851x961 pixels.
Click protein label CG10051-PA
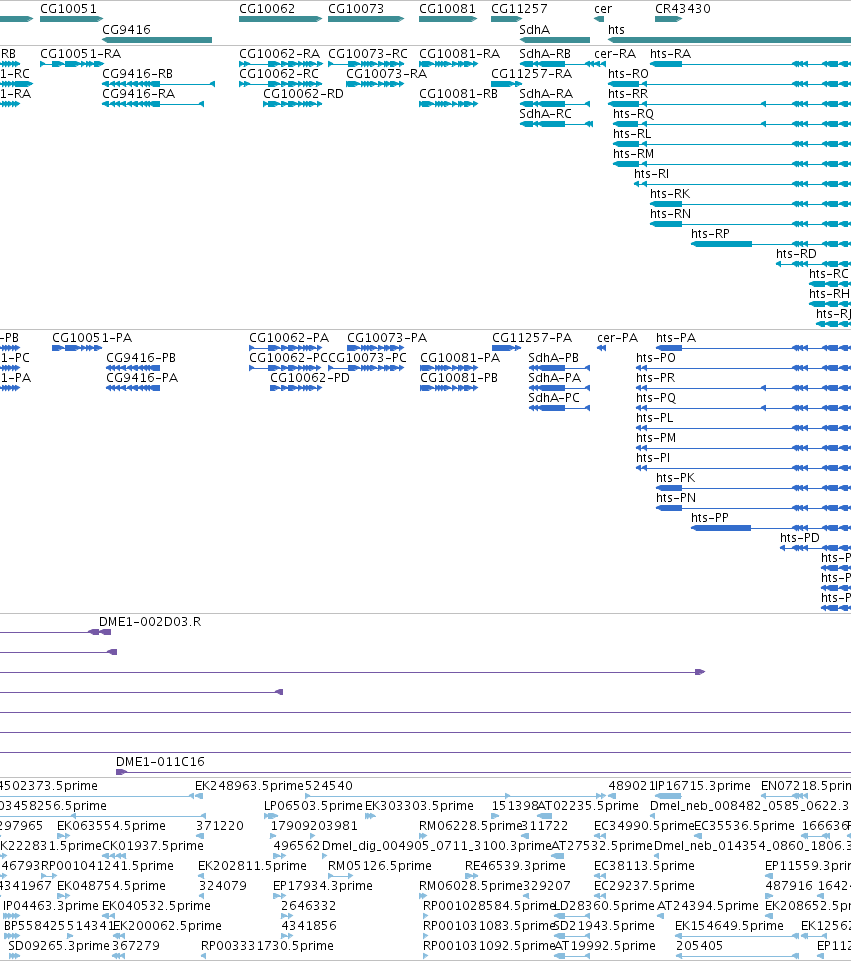(92, 337)
